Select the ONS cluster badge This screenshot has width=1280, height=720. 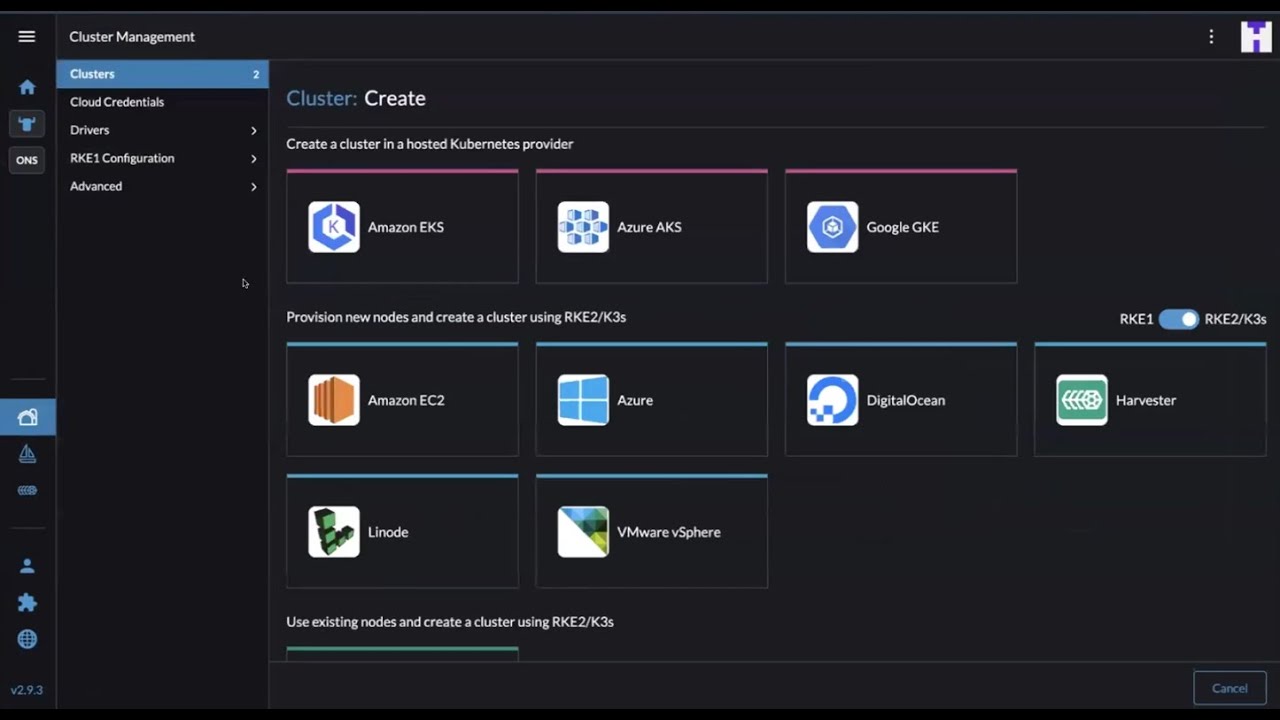click(27, 160)
